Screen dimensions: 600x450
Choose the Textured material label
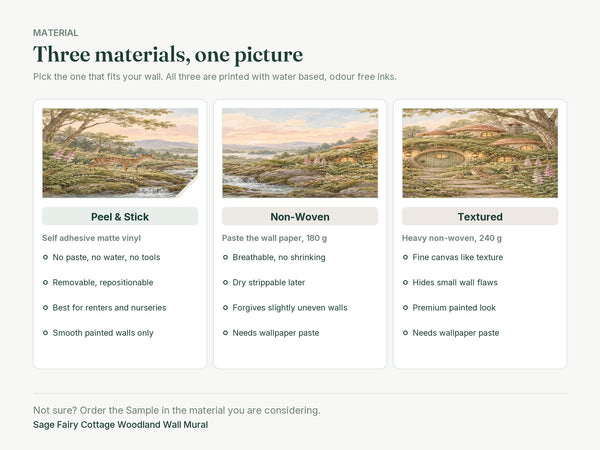(x=480, y=217)
